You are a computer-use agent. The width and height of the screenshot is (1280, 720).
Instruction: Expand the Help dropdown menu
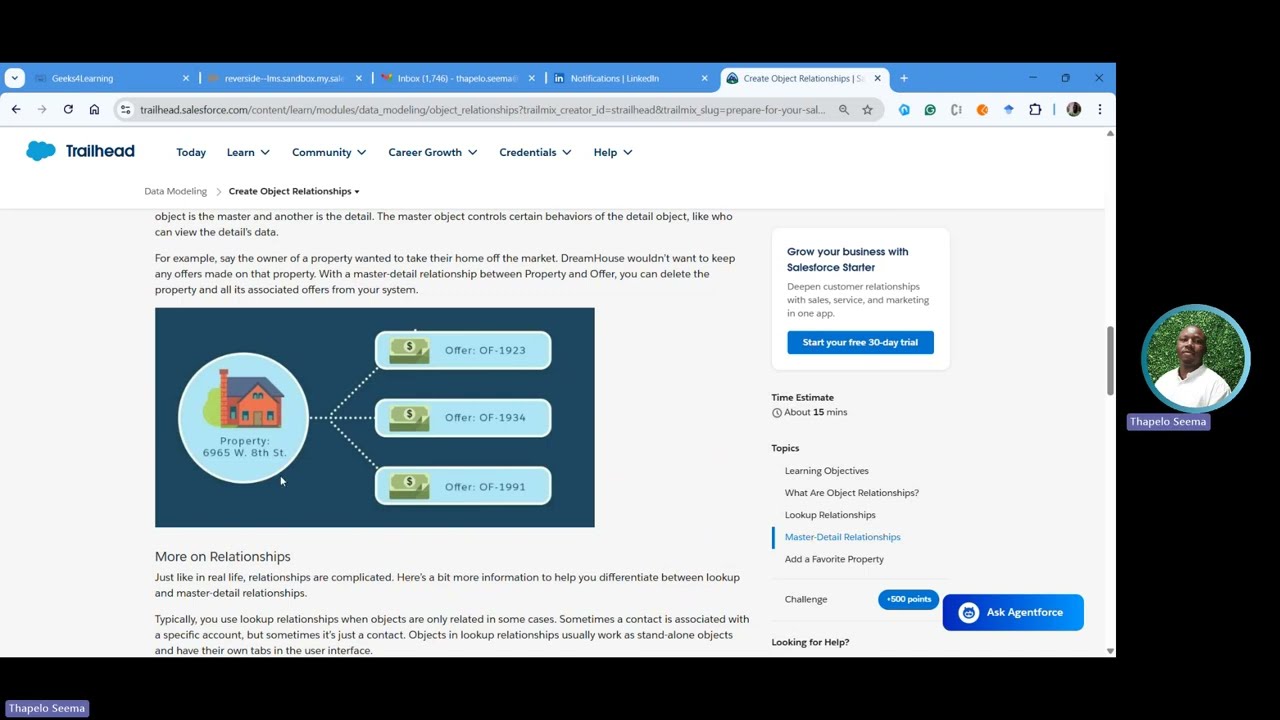point(613,153)
